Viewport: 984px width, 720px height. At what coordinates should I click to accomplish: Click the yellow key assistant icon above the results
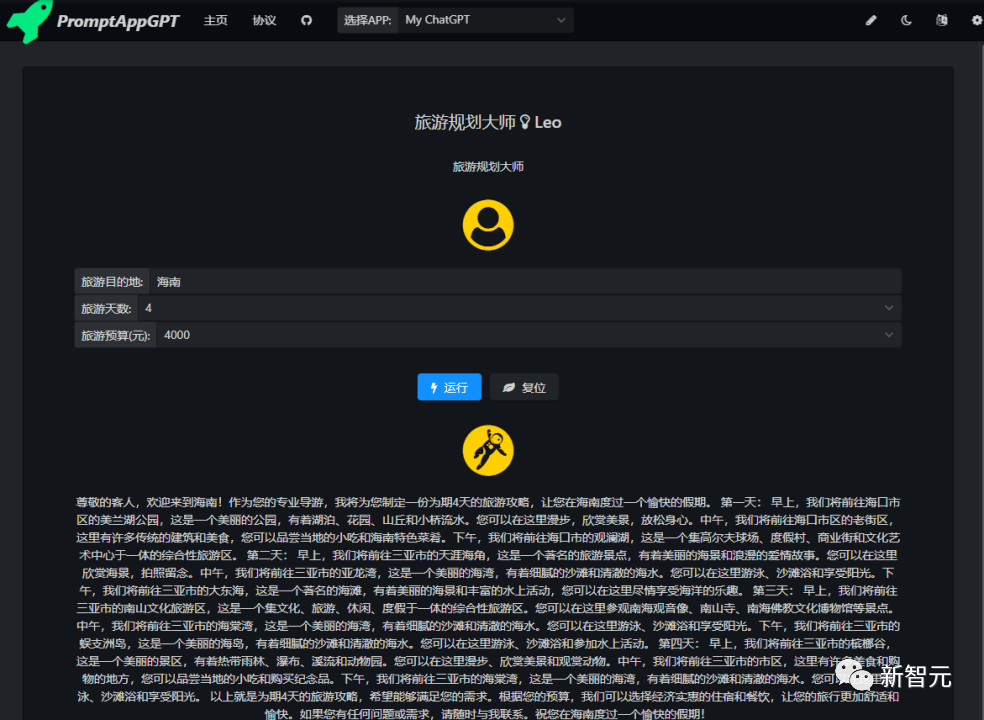tap(488, 450)
